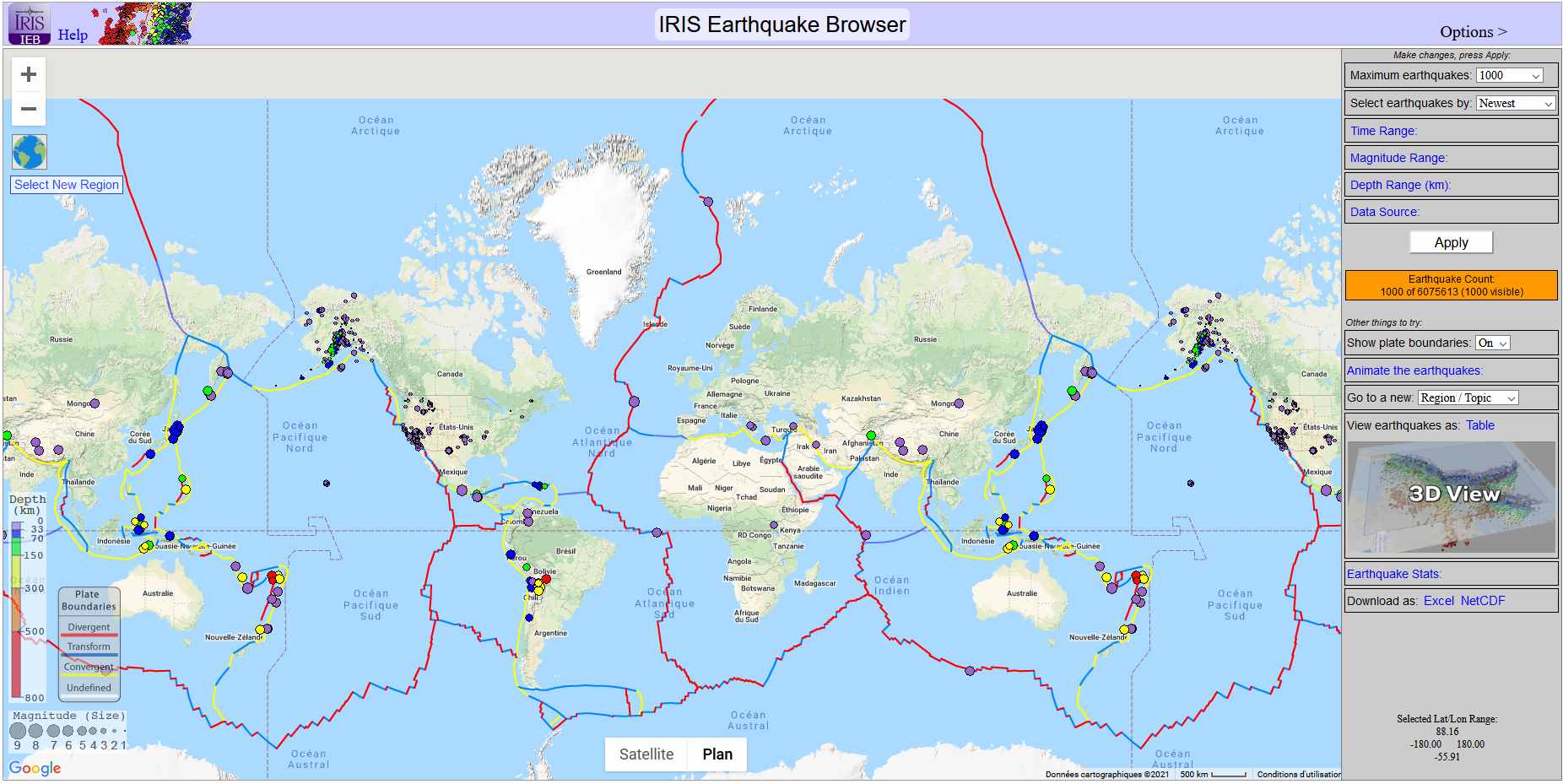The width and height of the screenshot is (1563, 784).
Task: Click the earthquake marker in Kenya region
Action: tap(774, 525)
